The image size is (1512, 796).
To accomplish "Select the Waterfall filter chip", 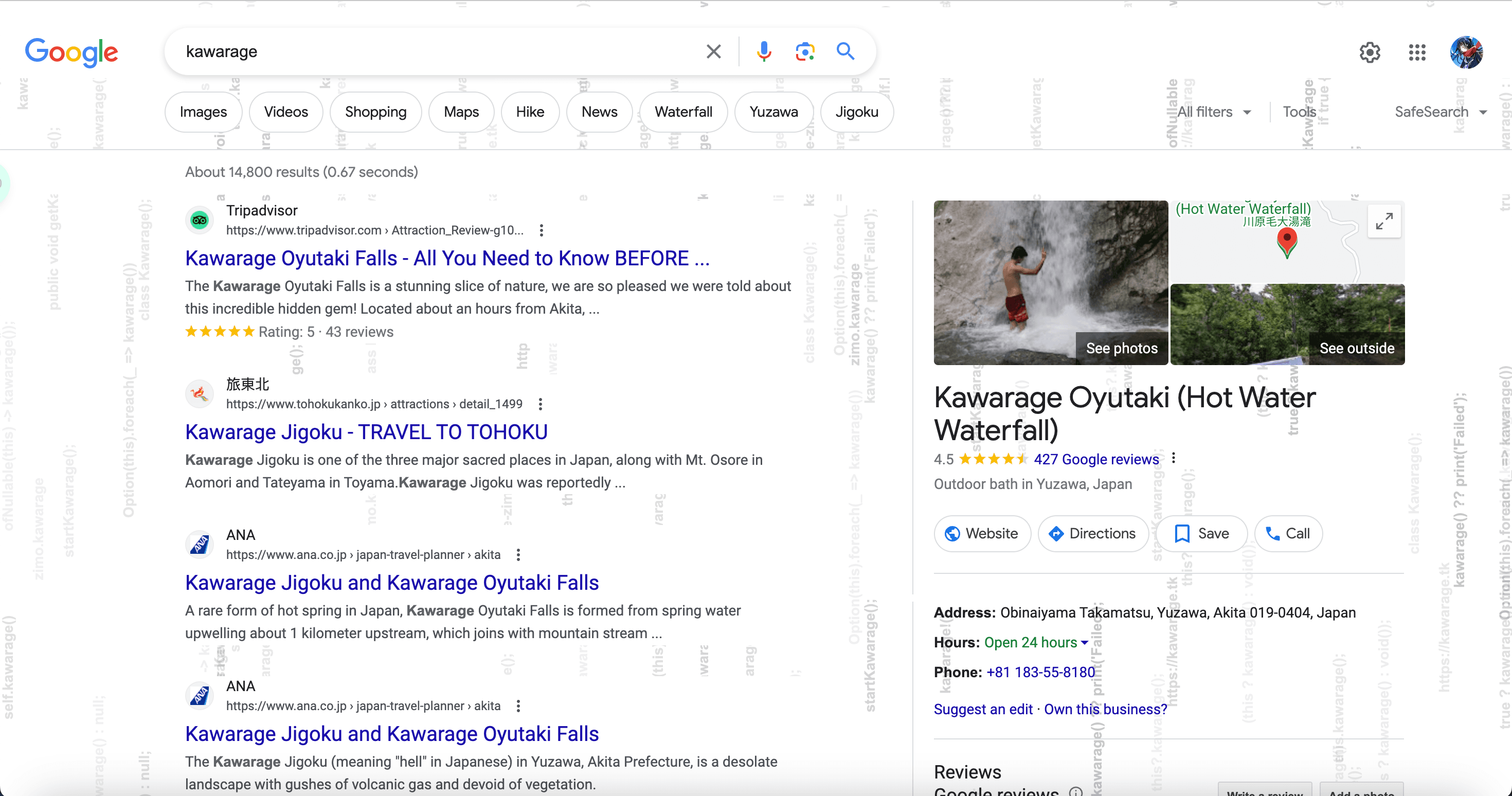I will coord(683,112).
